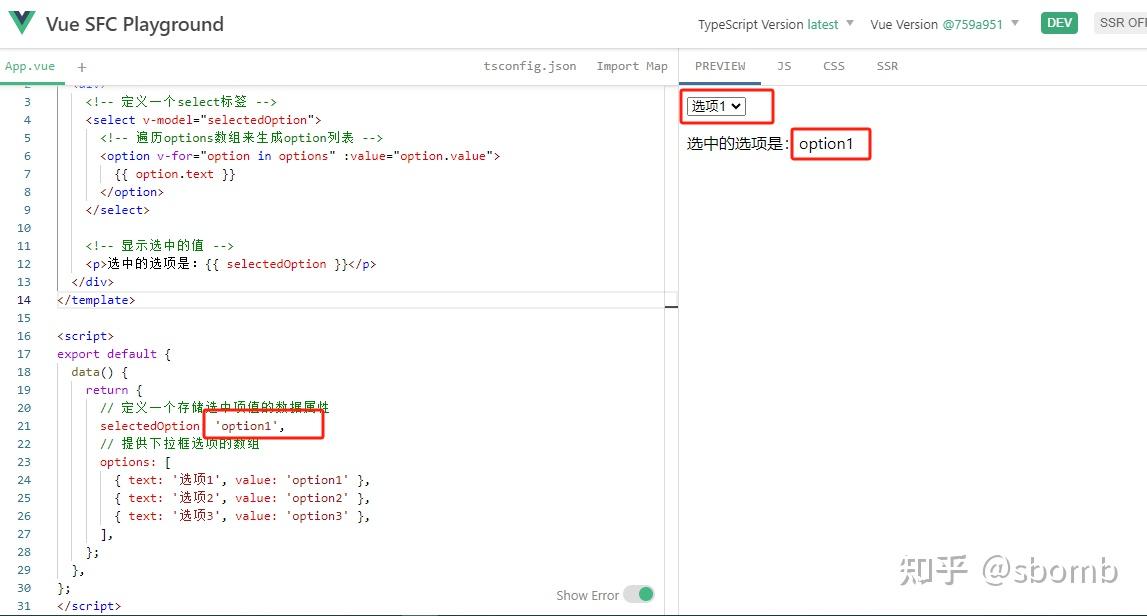Switch to the JS output tab
Screen dimensions: 1147x616
point(784,66)
